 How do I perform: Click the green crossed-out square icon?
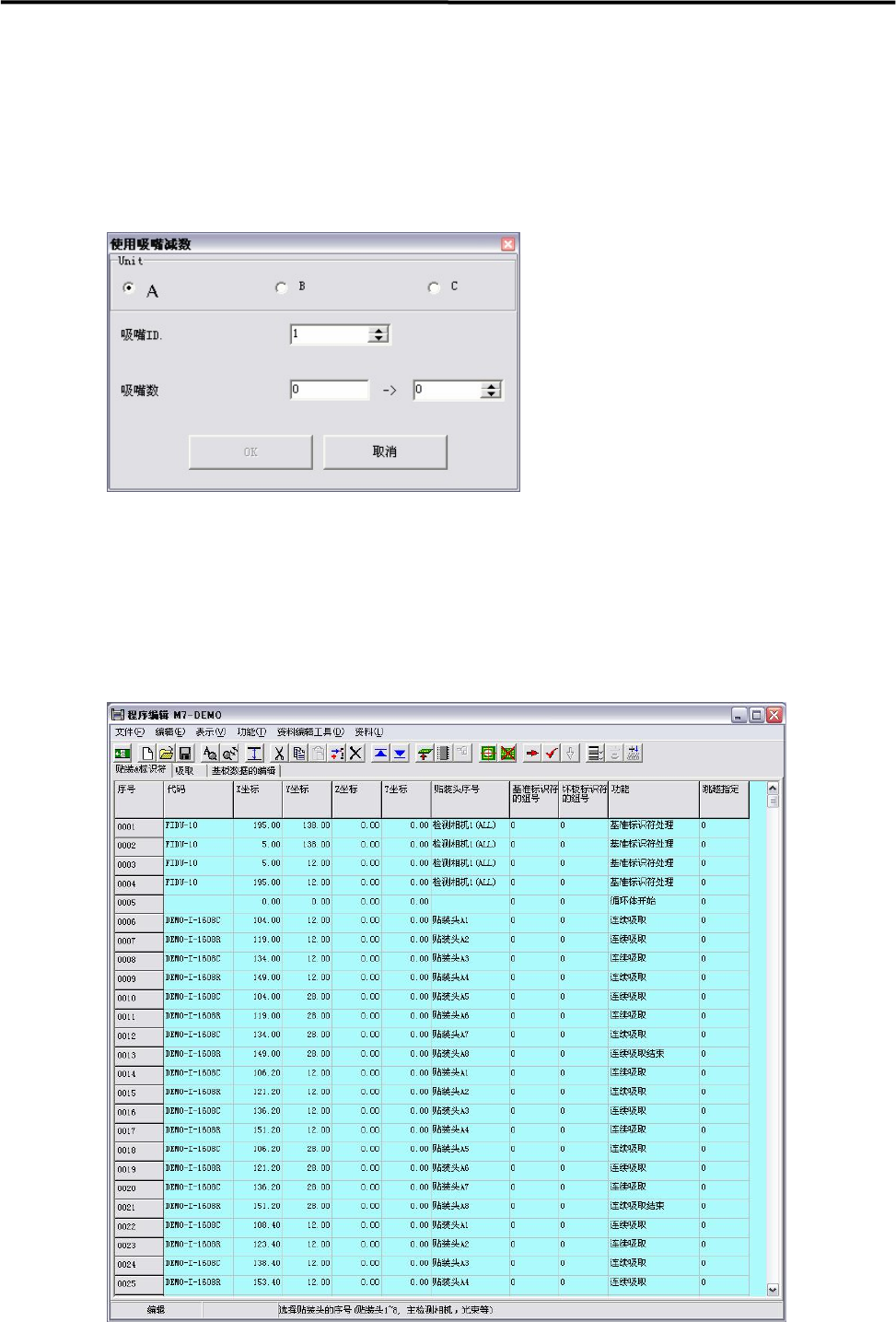coord(507,753)
